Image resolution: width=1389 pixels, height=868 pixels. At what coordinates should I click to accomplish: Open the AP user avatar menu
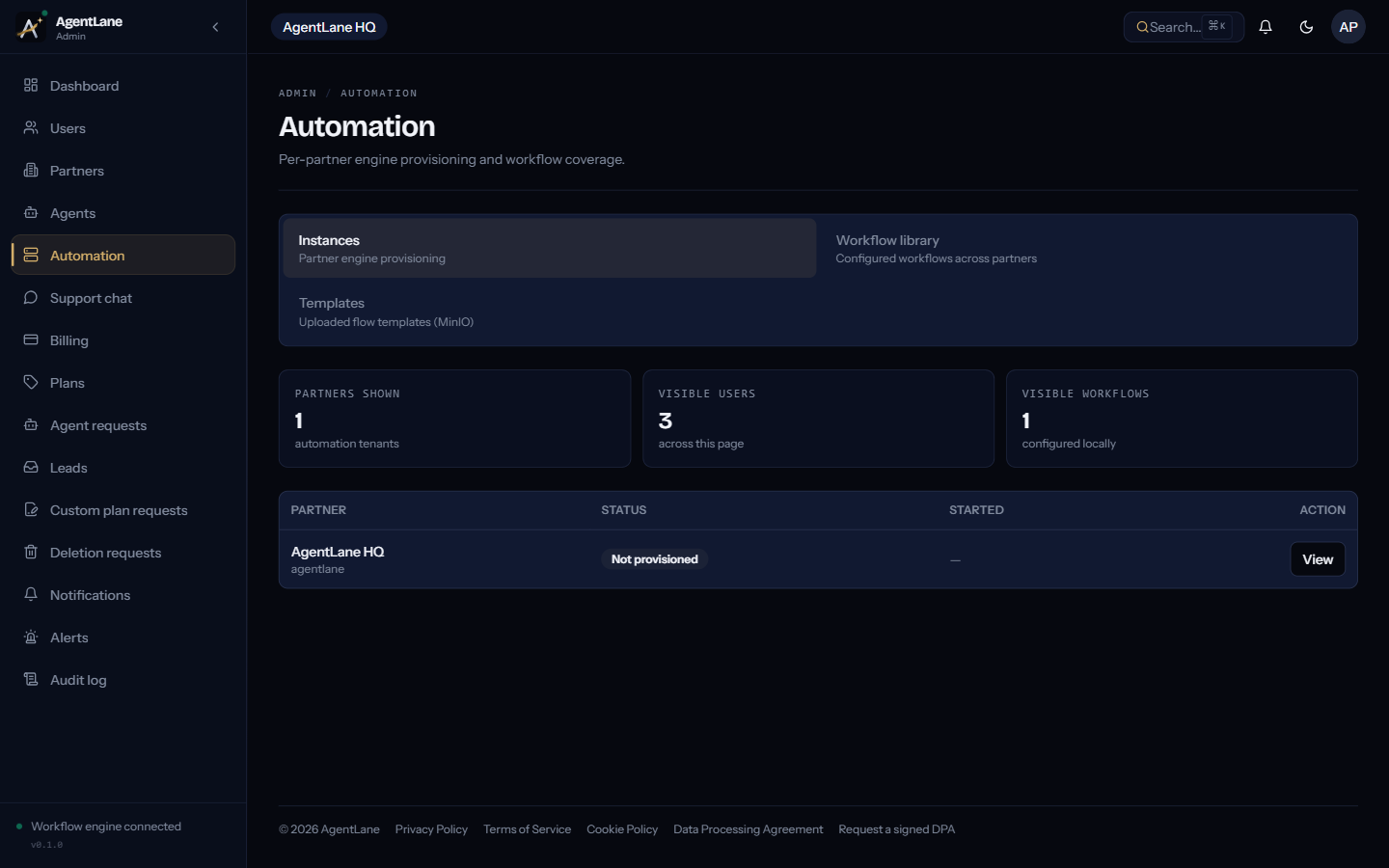[1348, 27]
